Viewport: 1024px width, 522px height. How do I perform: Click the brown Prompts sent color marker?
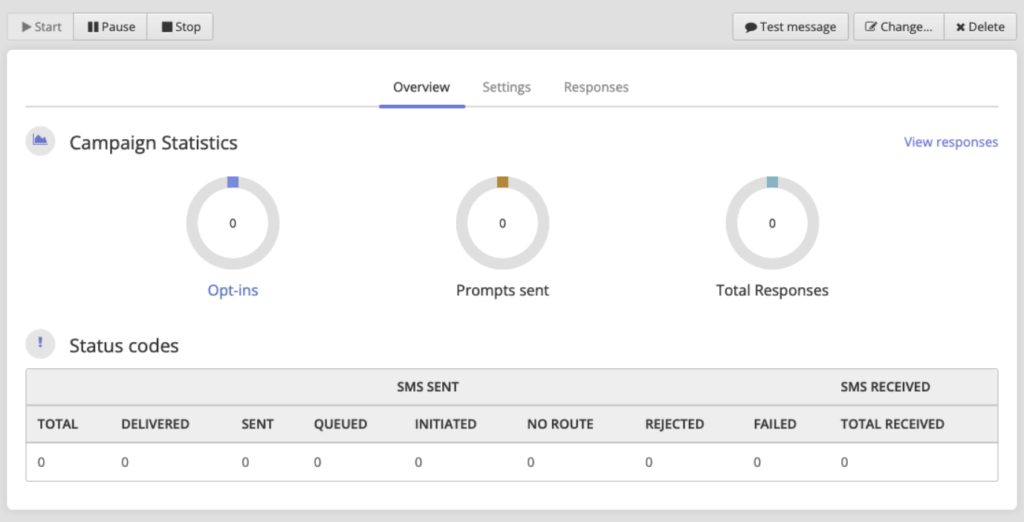click(x=503, y=182)
